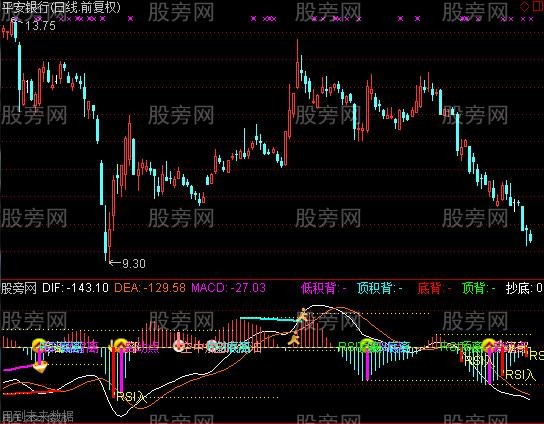The height and width of the screenshot is (424, 544).
Task: Click the golden heart signal icon
Action: (40, 366)
